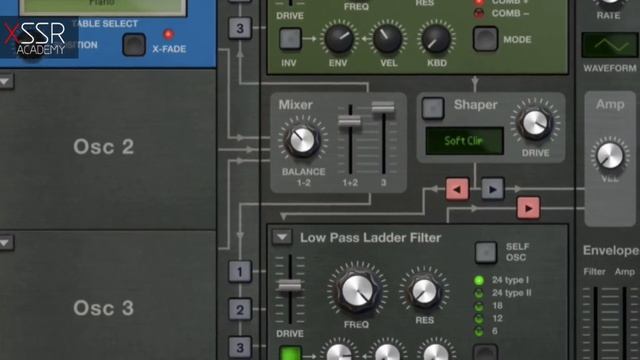Viewport: 640px width, 360px height.
Task: Click the gray right-arrow routing button
Action: [x=493, y=189]
